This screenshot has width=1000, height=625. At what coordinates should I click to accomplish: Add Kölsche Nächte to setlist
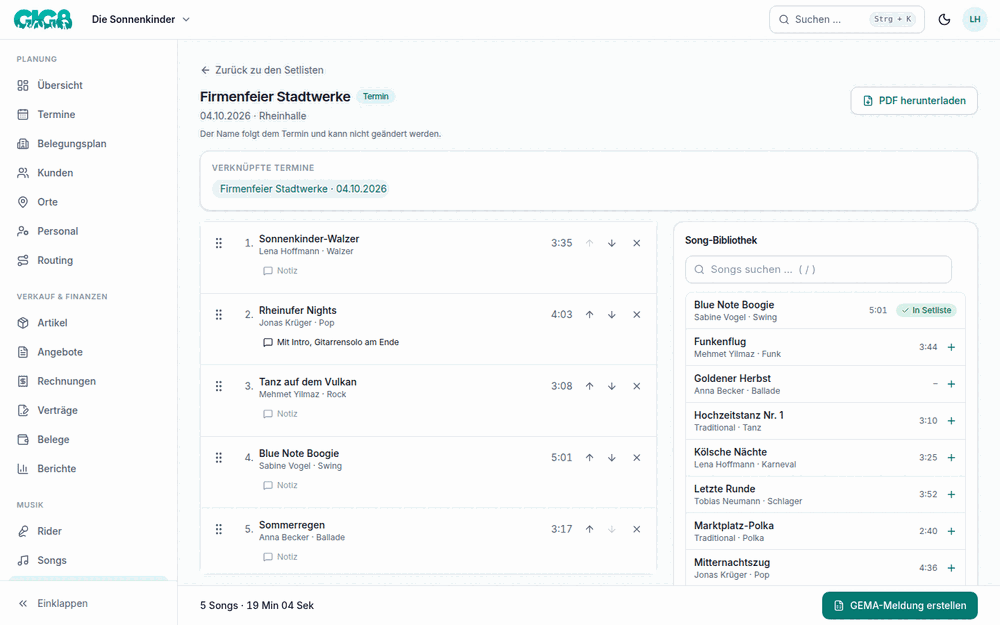951,458
